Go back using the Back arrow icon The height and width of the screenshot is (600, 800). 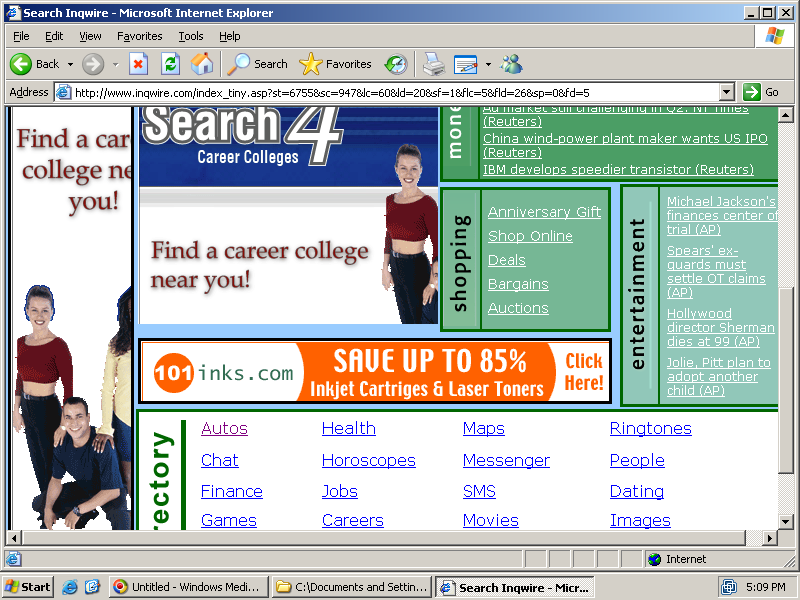21,64
